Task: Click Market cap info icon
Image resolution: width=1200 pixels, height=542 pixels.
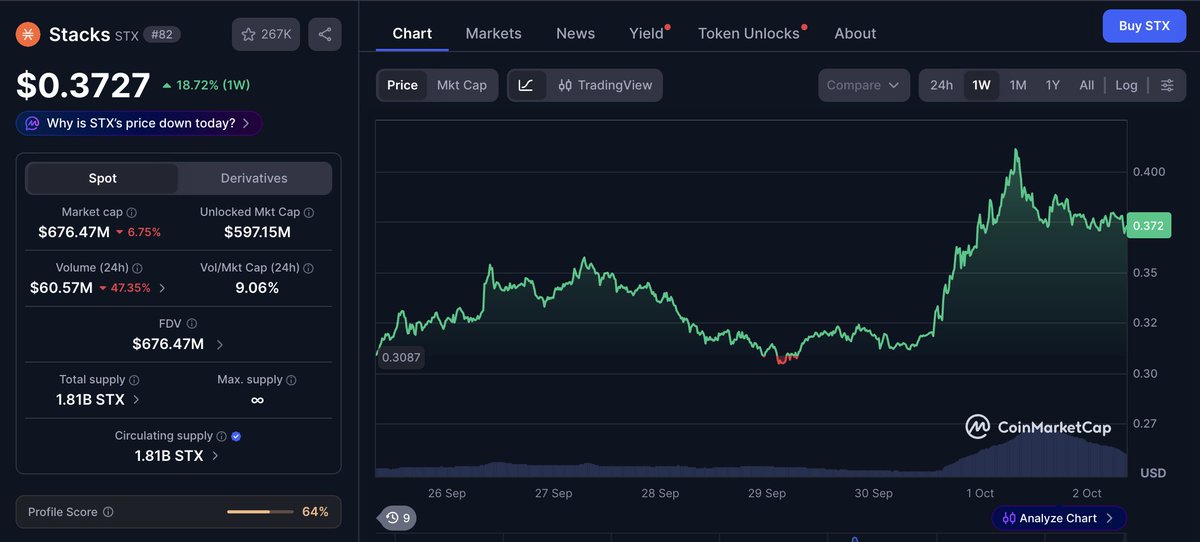Action: (132, 212)
